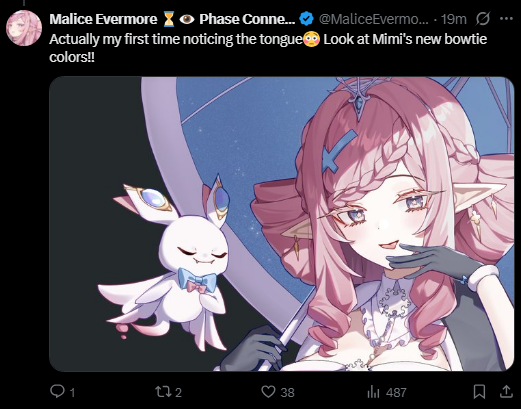
Task: Bookmark this post
Action: pyautogui.click(x=479, y=392)
